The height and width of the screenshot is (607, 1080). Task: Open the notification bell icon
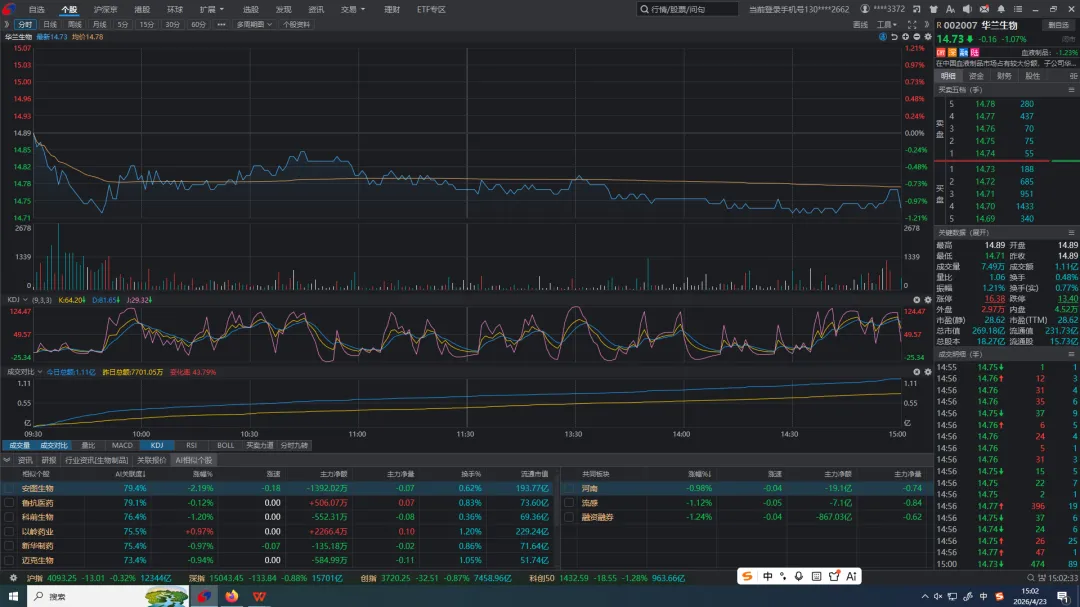pos(1001,9)
